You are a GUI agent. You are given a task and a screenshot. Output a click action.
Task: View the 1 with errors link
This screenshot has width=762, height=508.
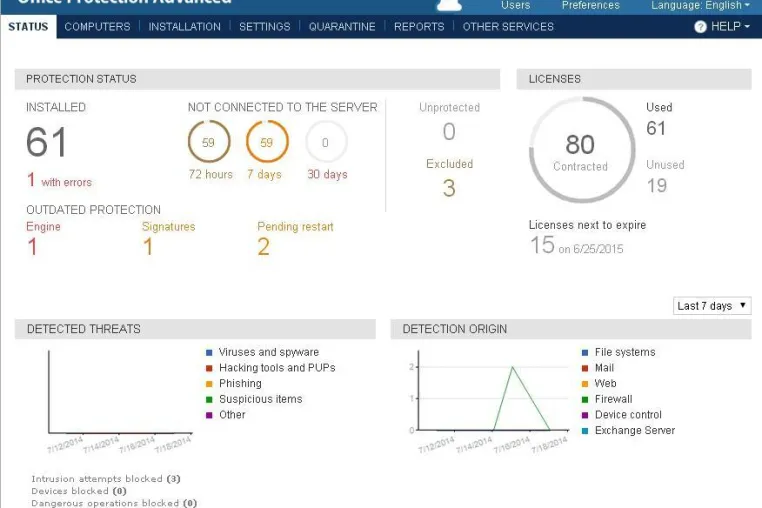click(x=59, y=181)
